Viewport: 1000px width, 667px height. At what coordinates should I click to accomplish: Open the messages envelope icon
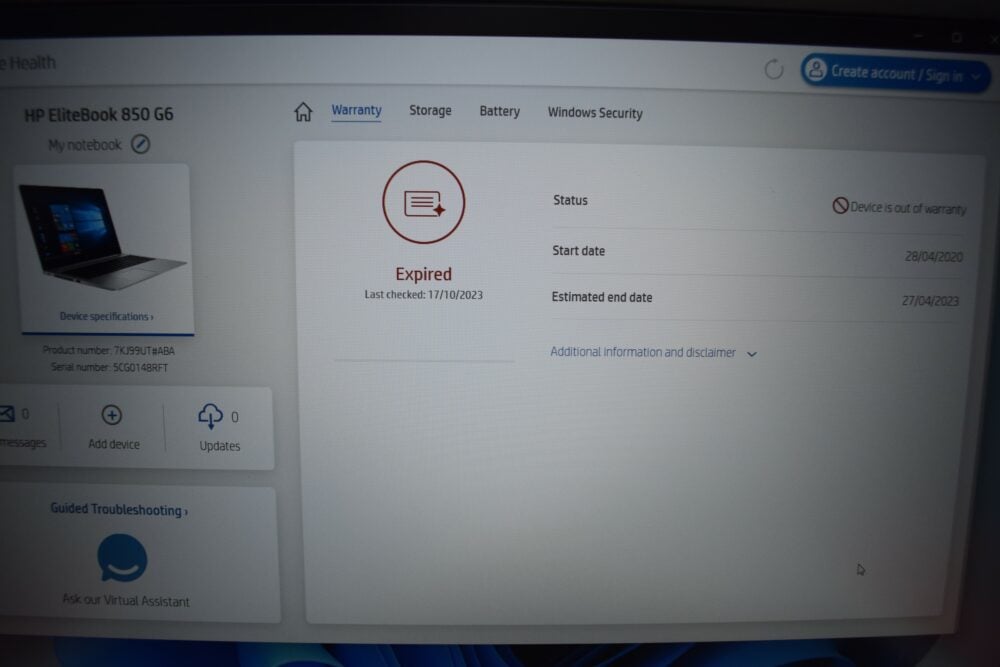(7, 414)
